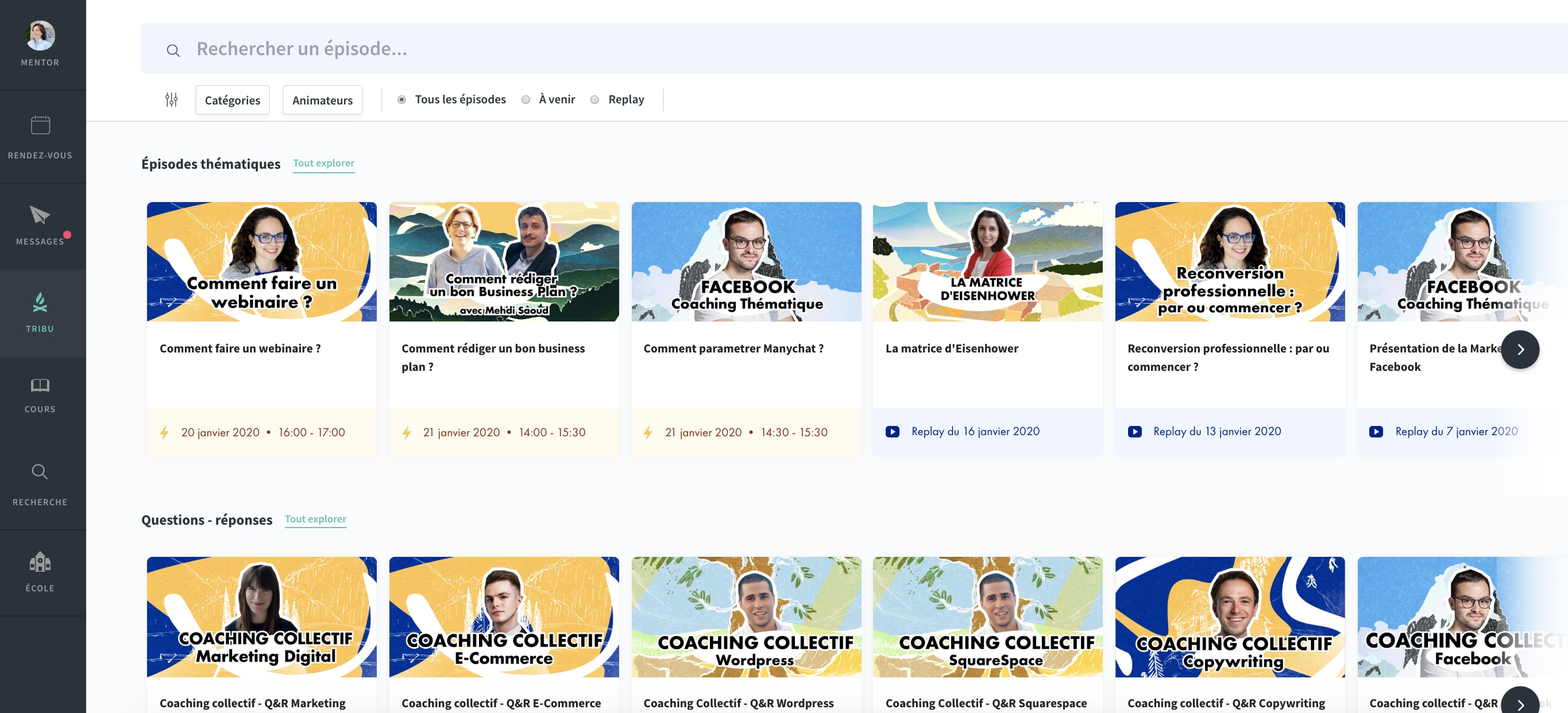Open bon Business Plan thumbnail
The width and height of the screenshot is (1568, 713).
point(504,262)
